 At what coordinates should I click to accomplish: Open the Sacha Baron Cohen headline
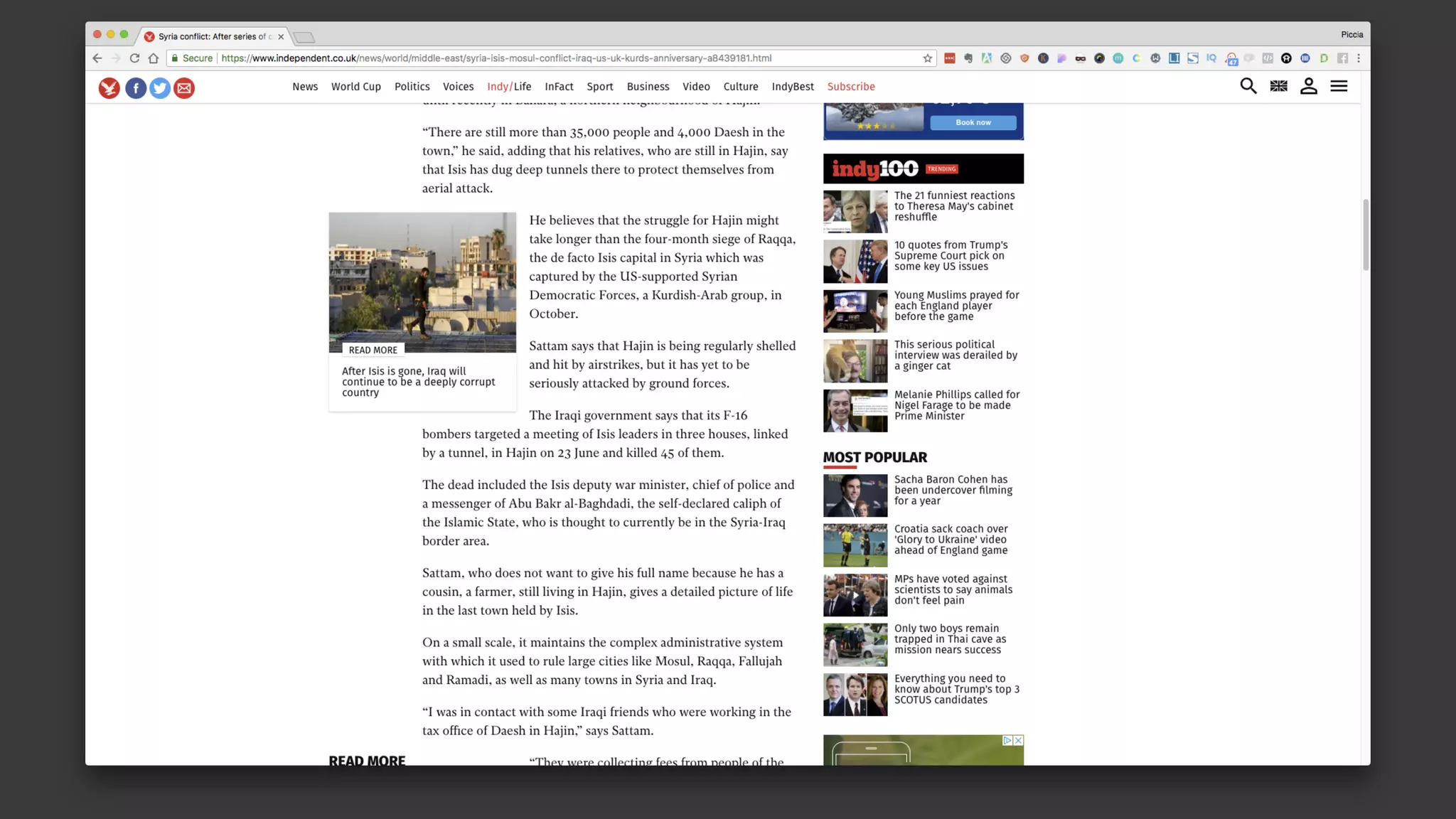coord(953,490)
